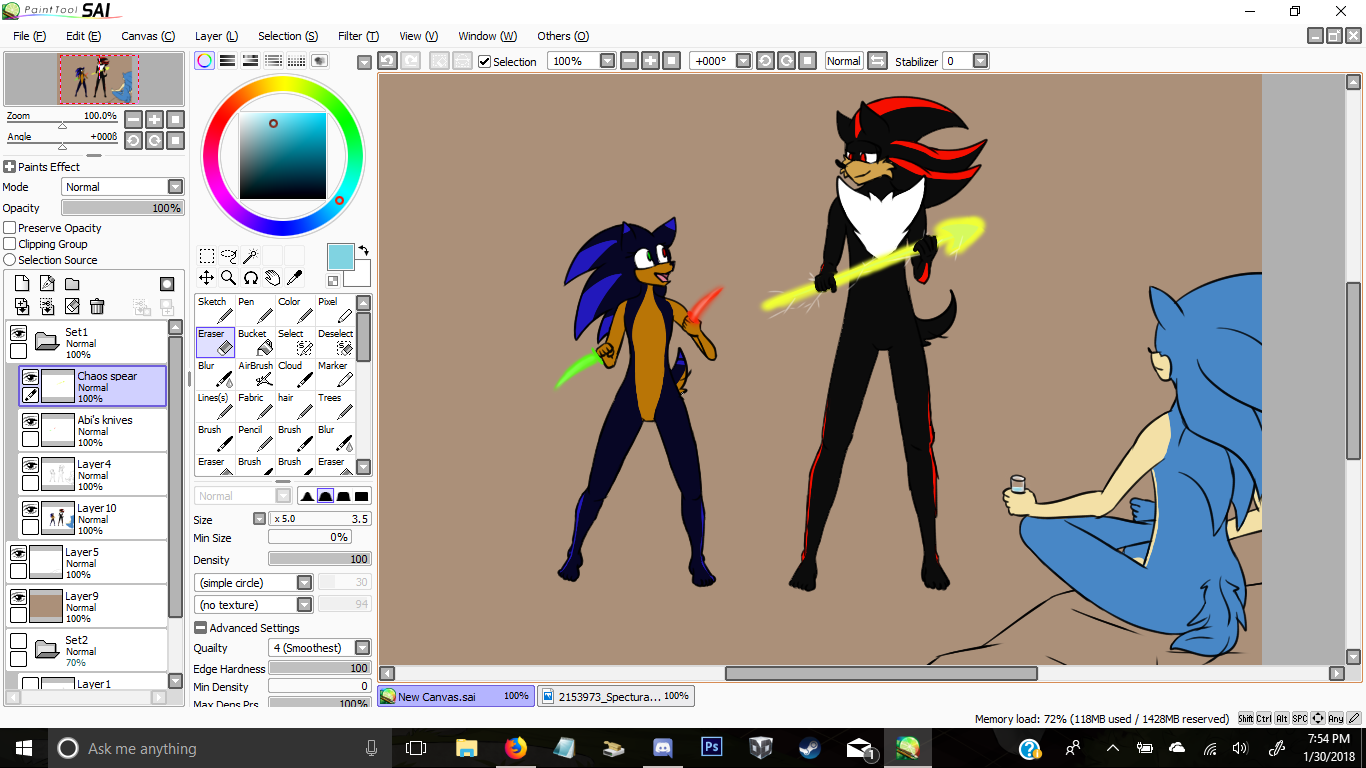Screen dimensions: 1366x768
Task: Select the Trees brush
Action: (x=335, y=406)
